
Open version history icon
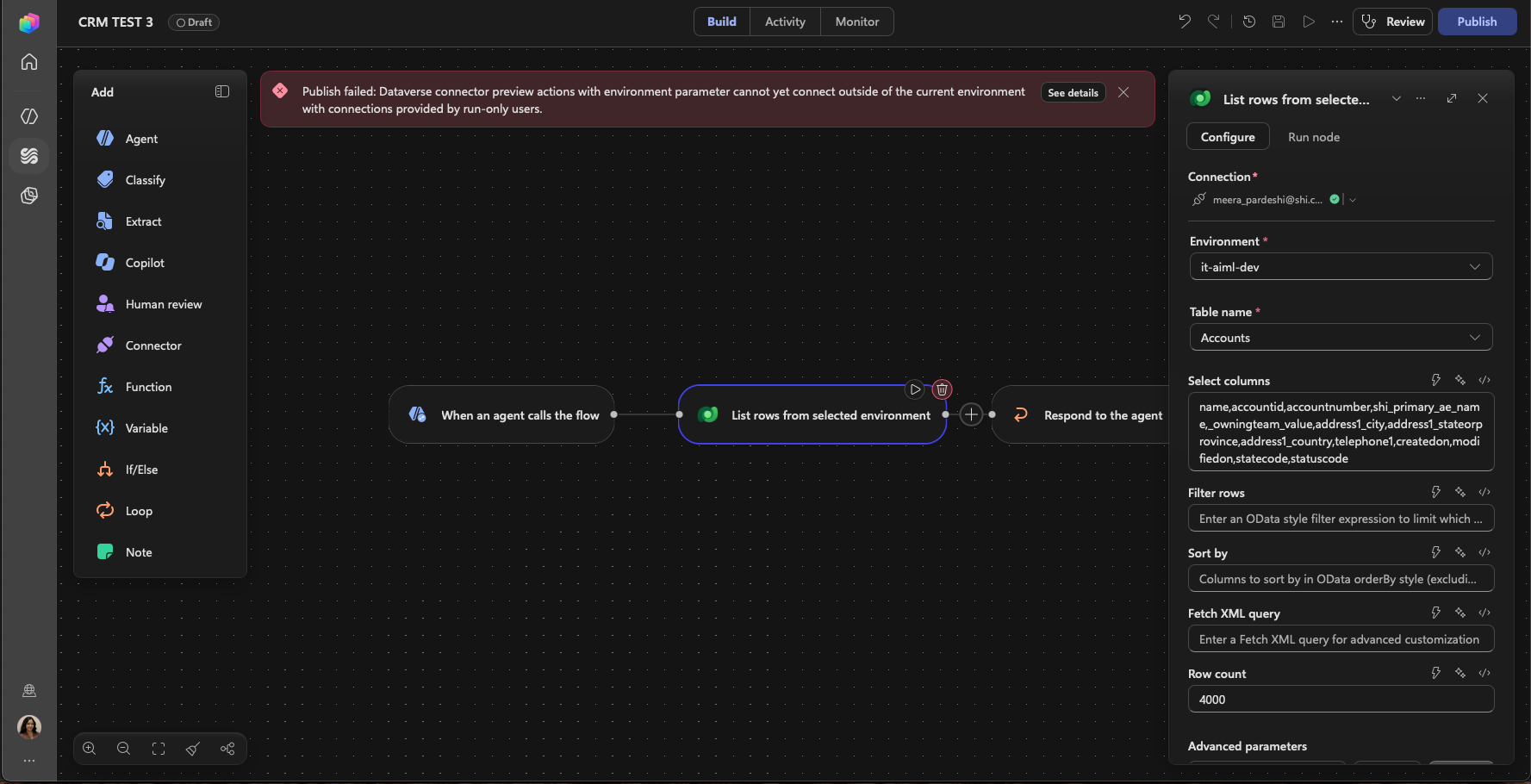[x=1249, y=22]
